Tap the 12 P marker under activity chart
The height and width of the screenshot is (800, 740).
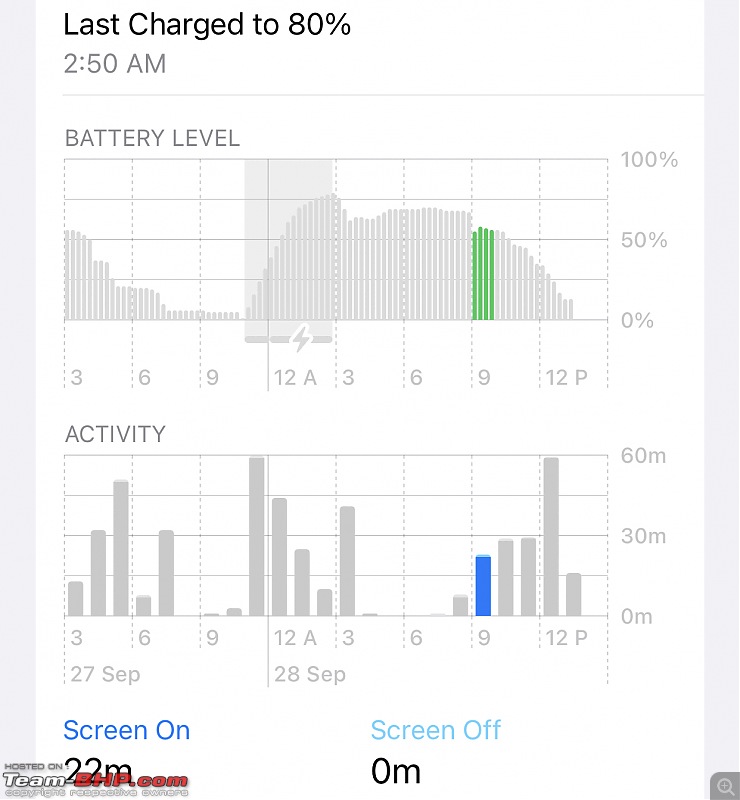coord(566,638)
